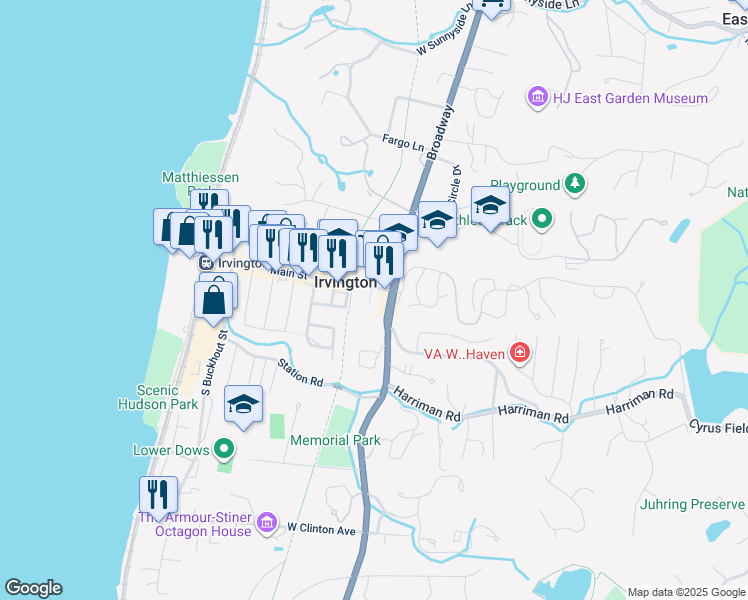Select the Armour-Stiner Octagon House museum icon
Viewport: 748px width, 600px height.
tap(266, 522)
